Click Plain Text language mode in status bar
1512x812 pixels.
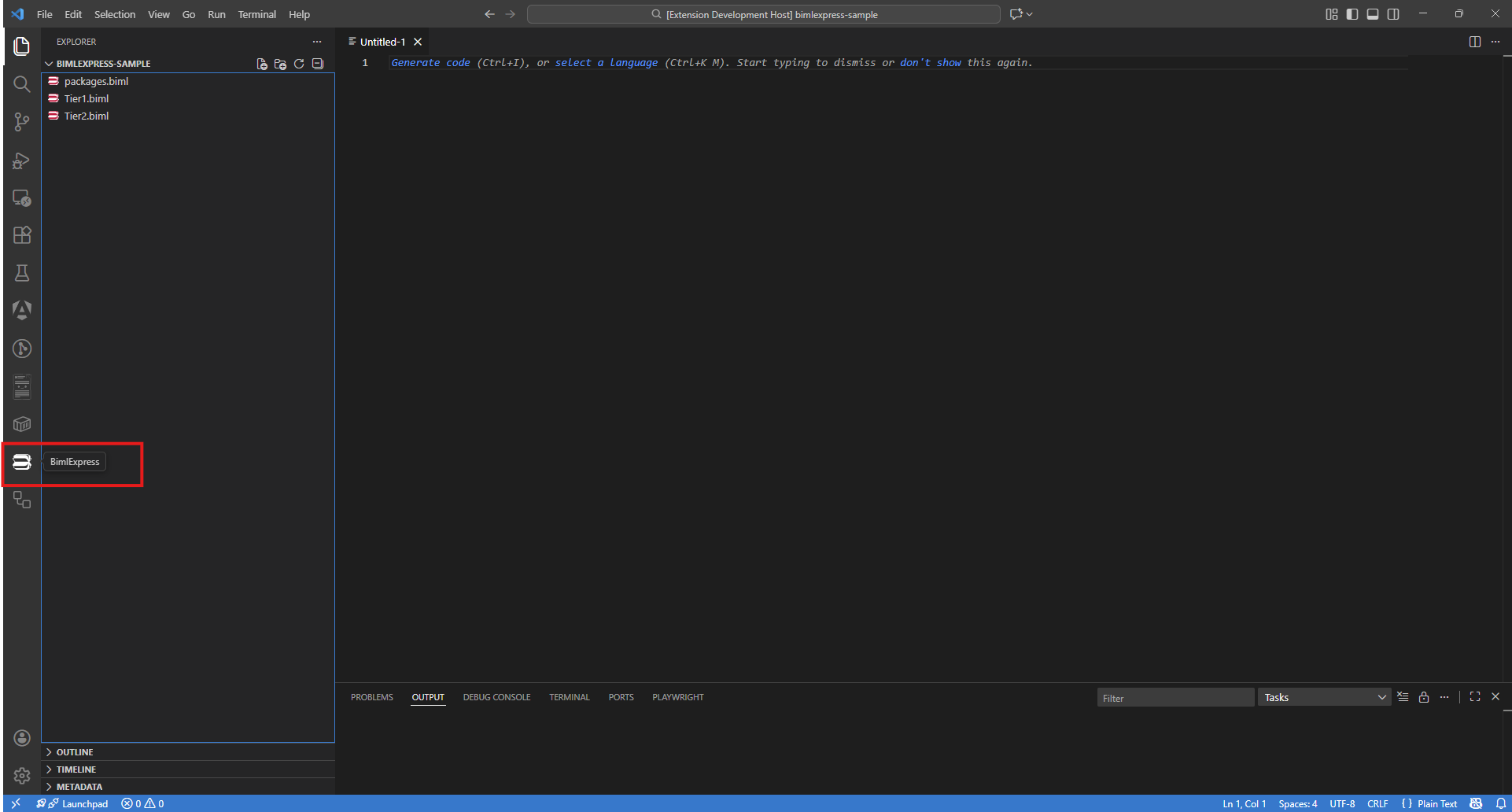[1437, 803]
